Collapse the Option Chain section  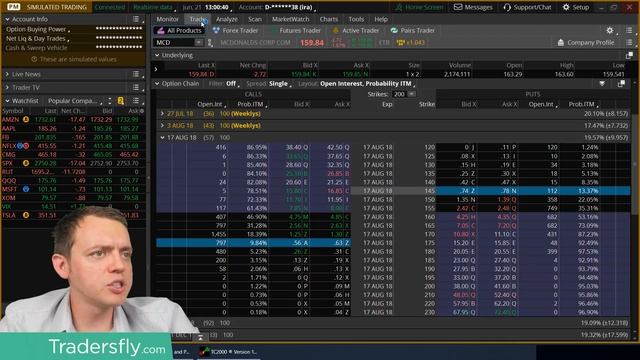click(x=157, y=84)
